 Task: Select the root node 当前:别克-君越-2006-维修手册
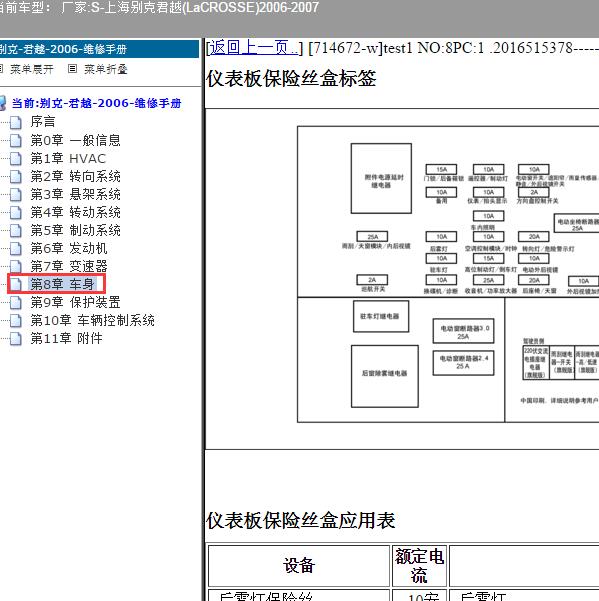click(96, 103)
